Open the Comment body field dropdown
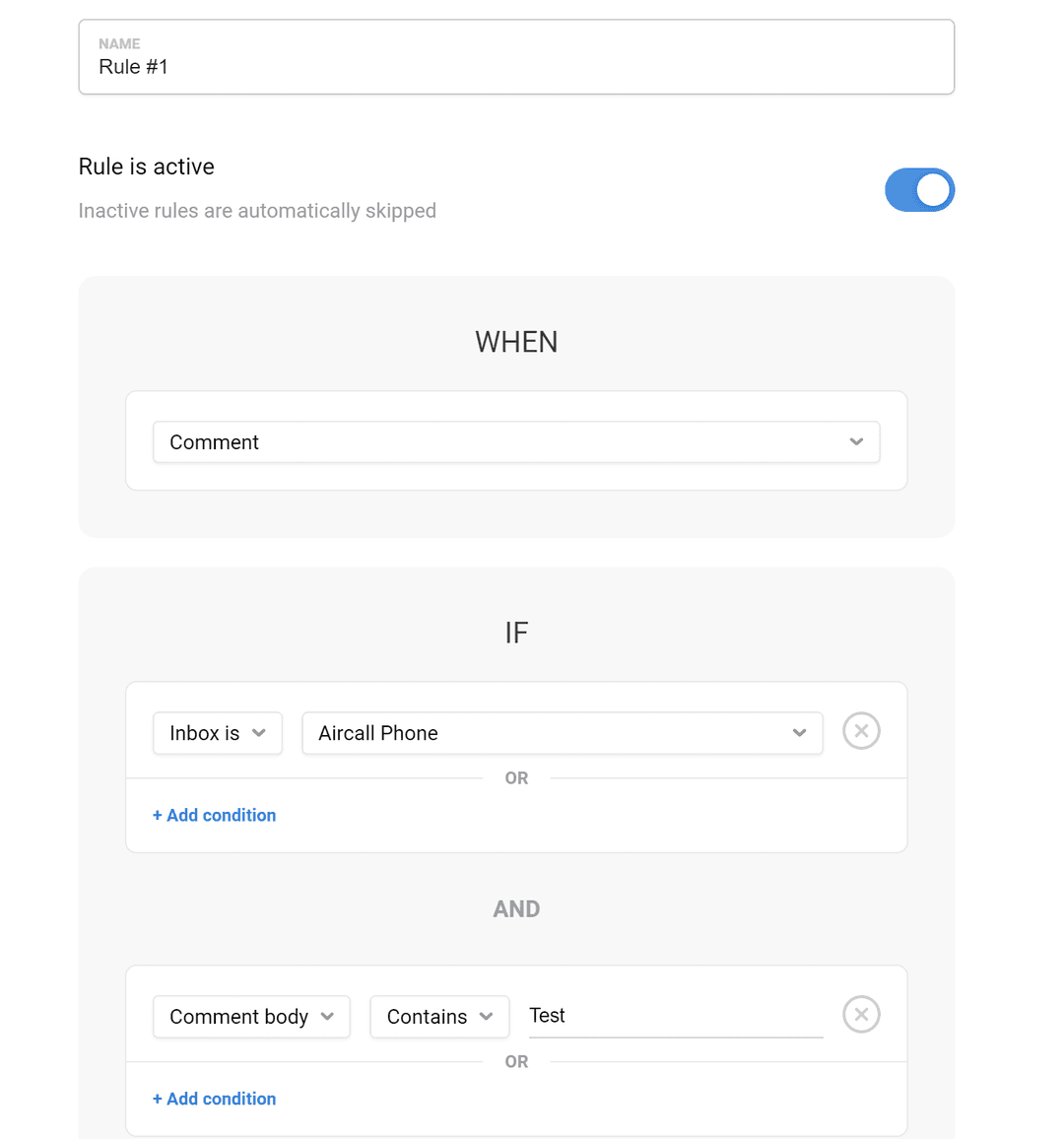The width and height of the screenshot is (1064, 1139). coord(250,1017)
